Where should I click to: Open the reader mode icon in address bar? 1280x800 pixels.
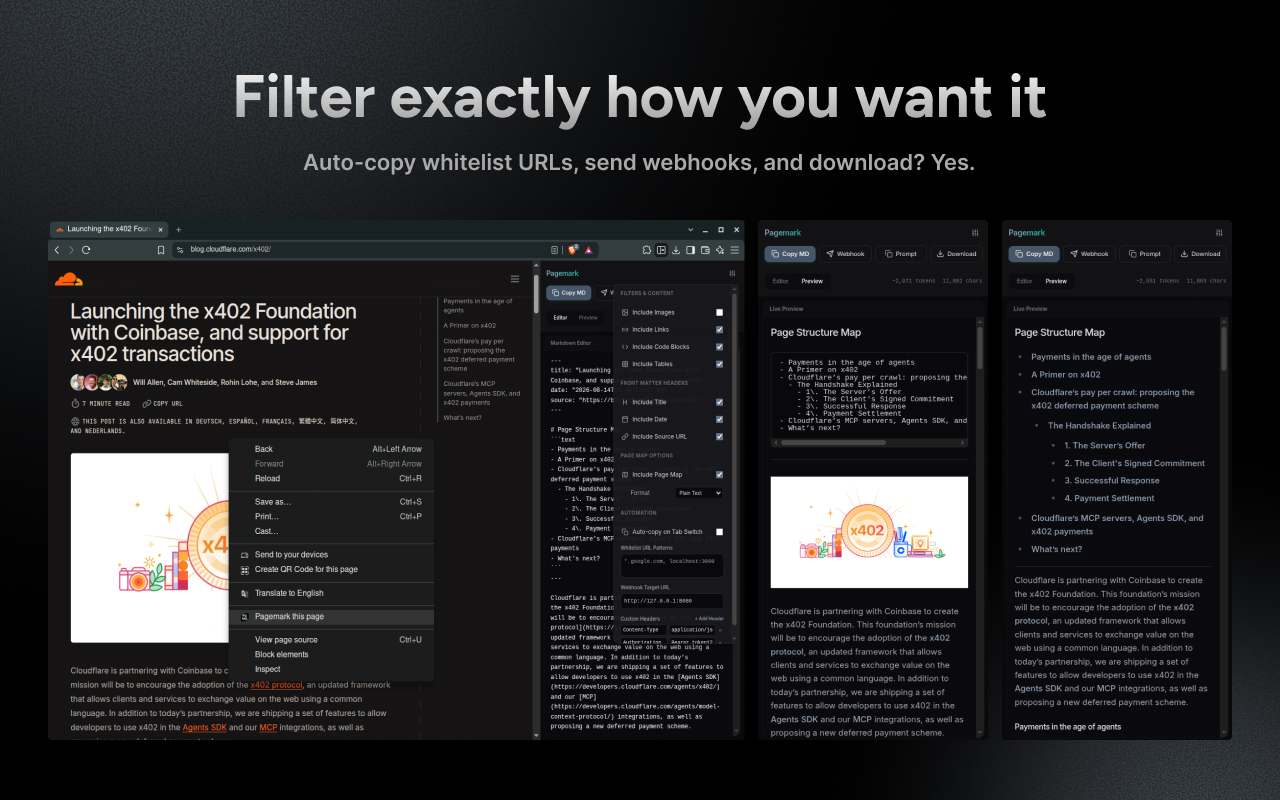pyautogui.click(x=555, y=250)
